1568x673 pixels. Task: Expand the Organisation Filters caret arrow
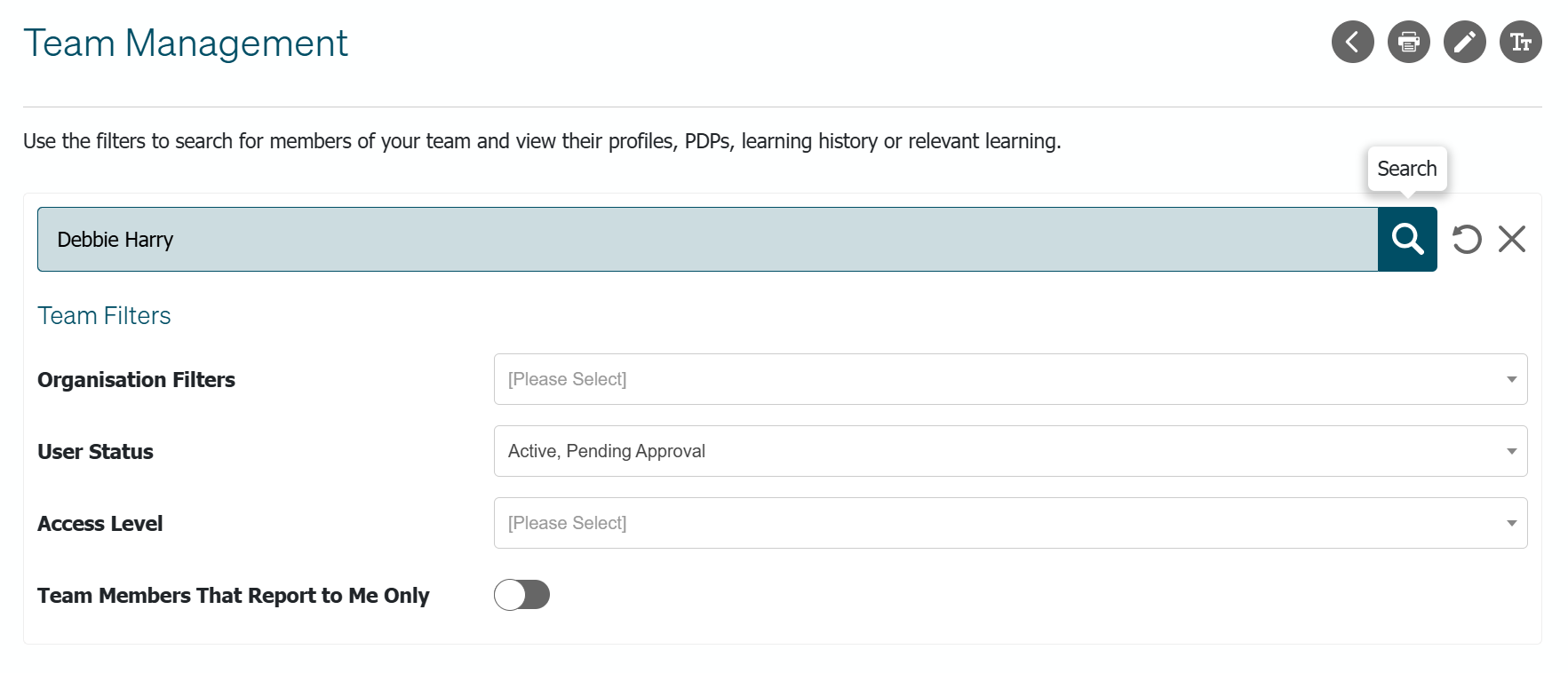click(x=1511, y=379)
